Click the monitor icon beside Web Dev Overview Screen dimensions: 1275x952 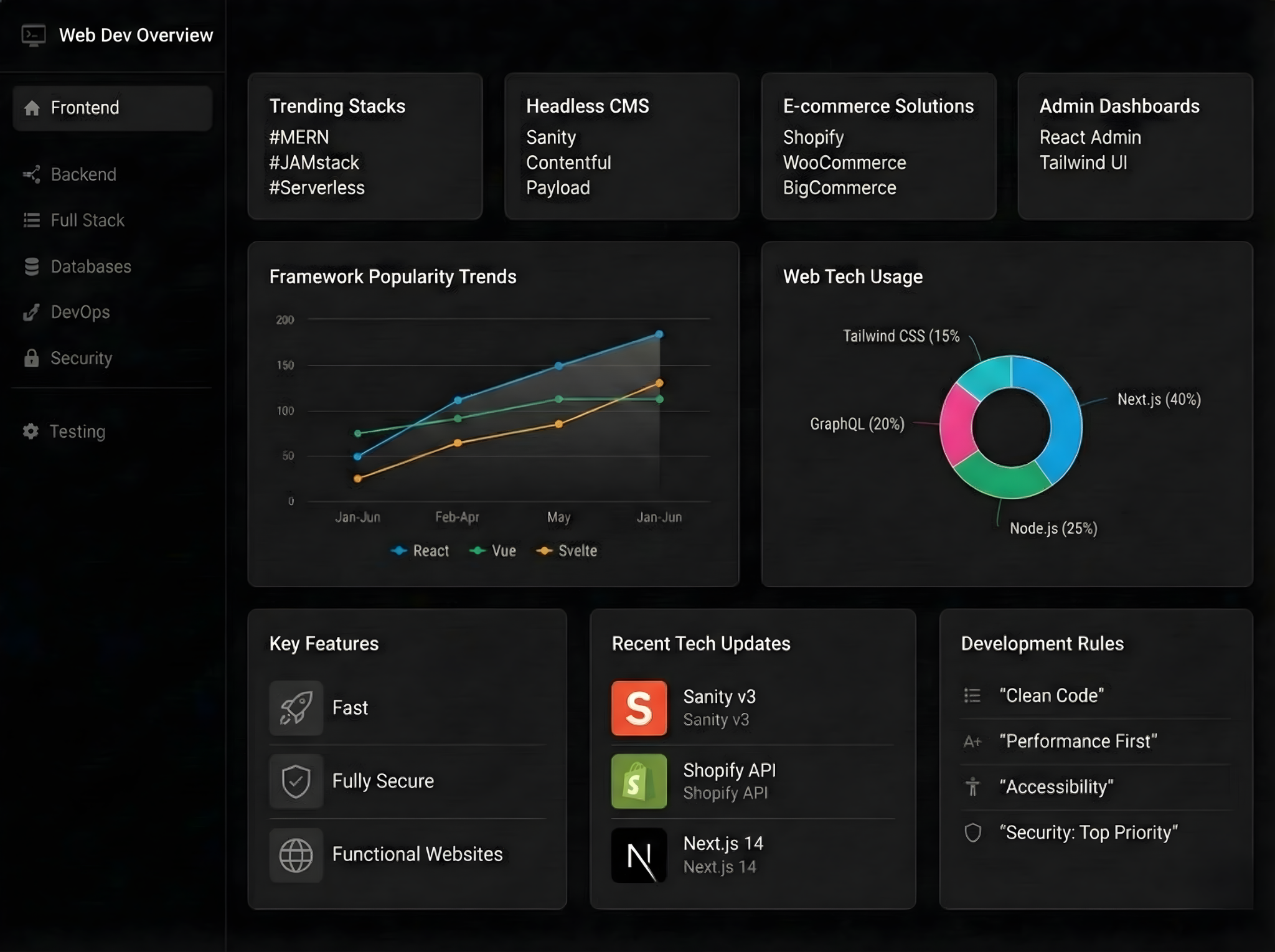coord(34,35)
